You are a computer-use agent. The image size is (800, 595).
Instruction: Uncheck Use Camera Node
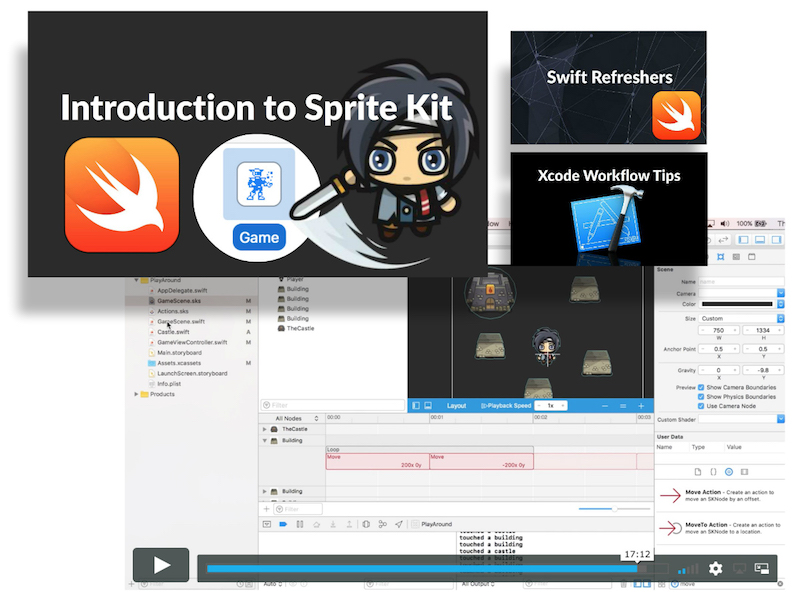coord(701,406)
